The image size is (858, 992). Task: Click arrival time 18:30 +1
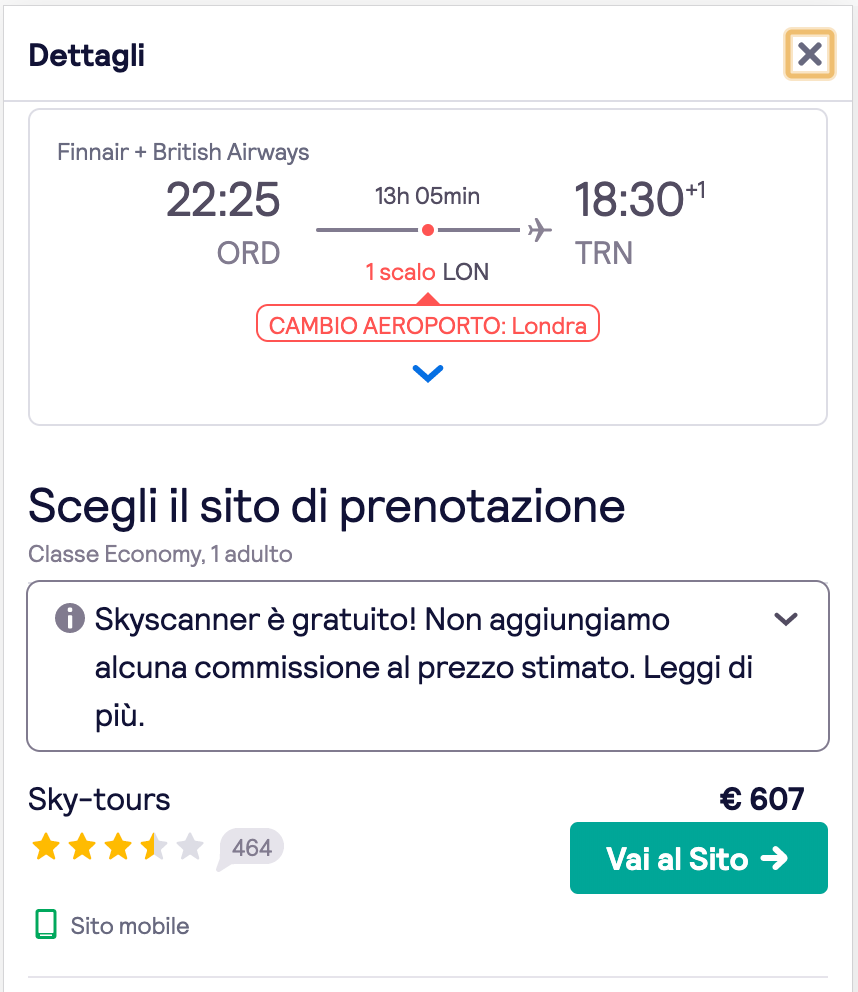(639, 199)
